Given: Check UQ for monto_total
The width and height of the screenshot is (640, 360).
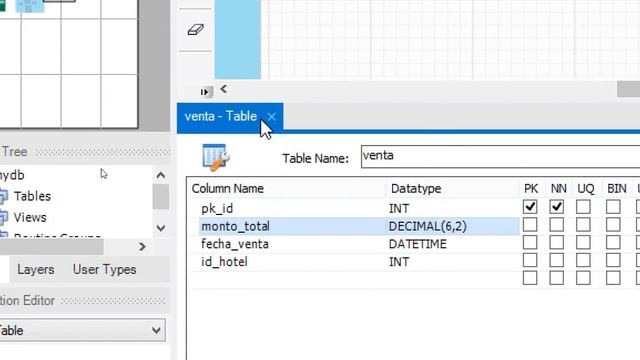Looking at the screenshot, I should pyautogui.click(x=583, y=224).
